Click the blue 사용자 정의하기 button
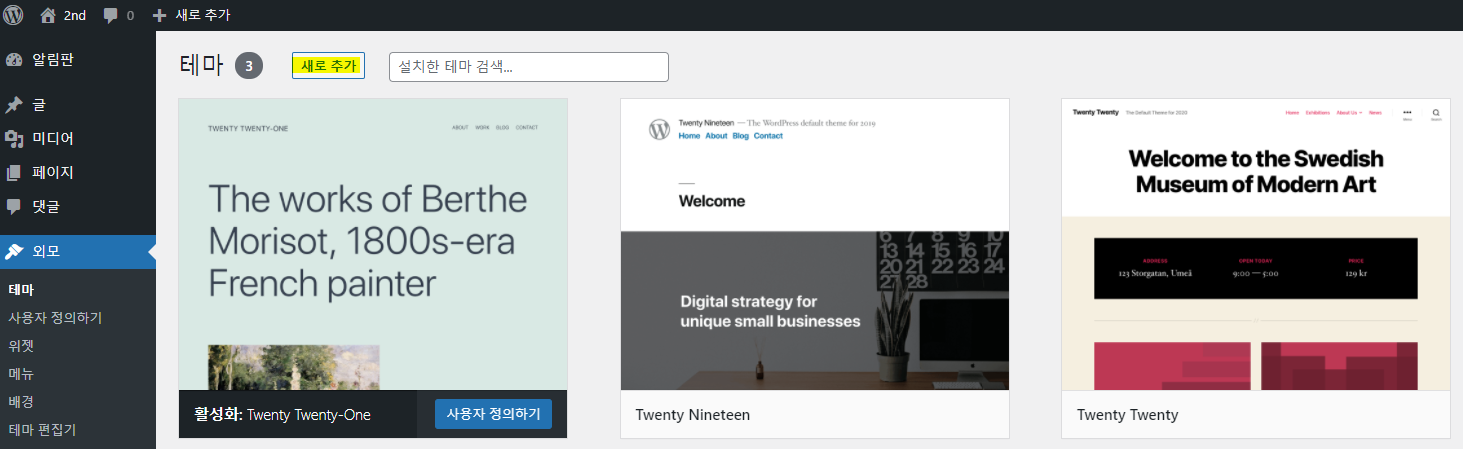This screenshot has width=1463, height=449. 493,414
